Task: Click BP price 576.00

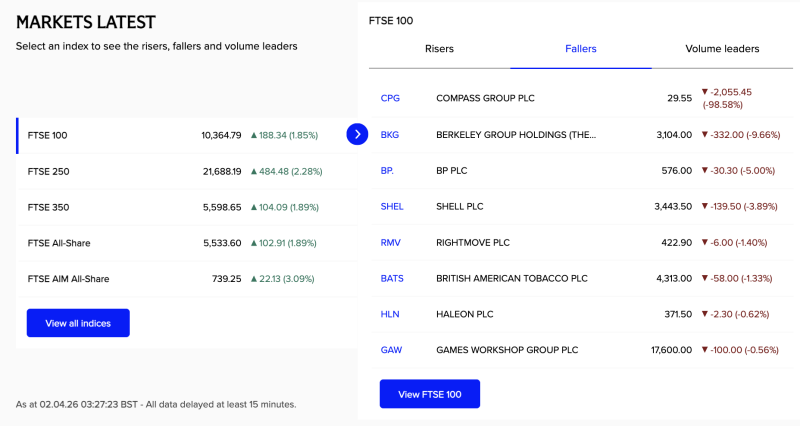Action: pyautogui.click(x=677, y=170)
